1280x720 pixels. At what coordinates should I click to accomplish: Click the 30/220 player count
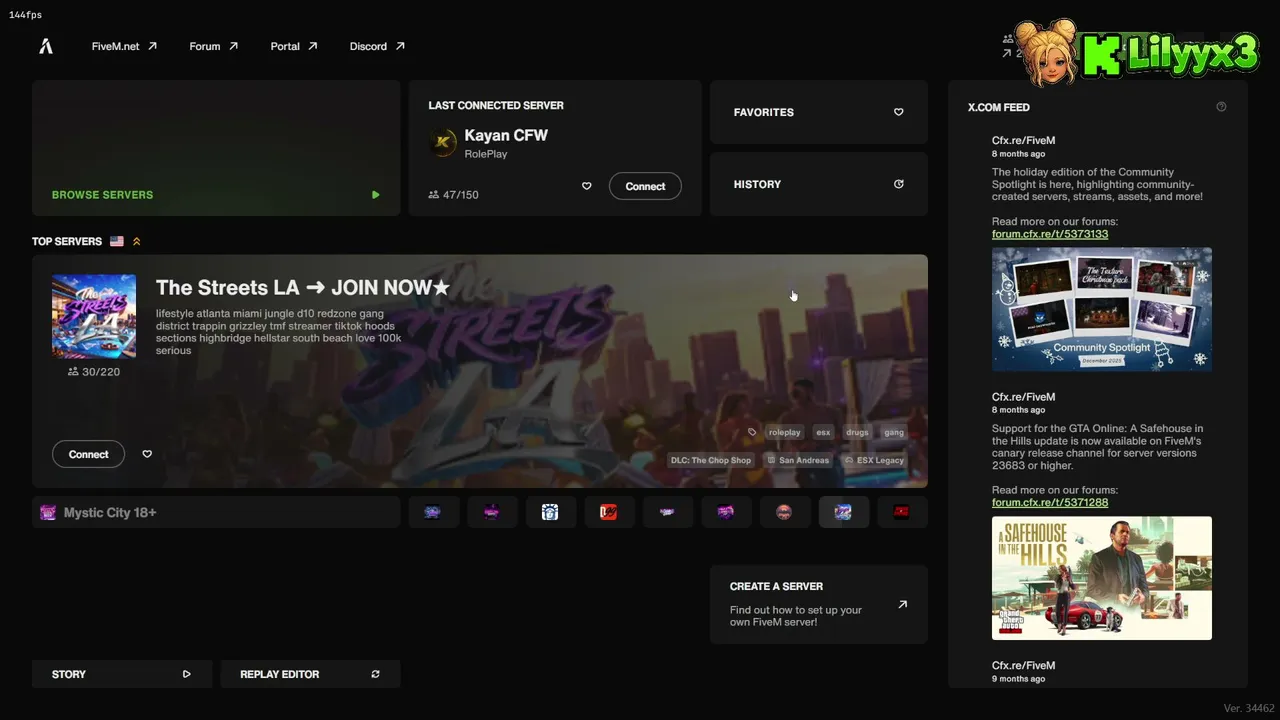[94, 372]
